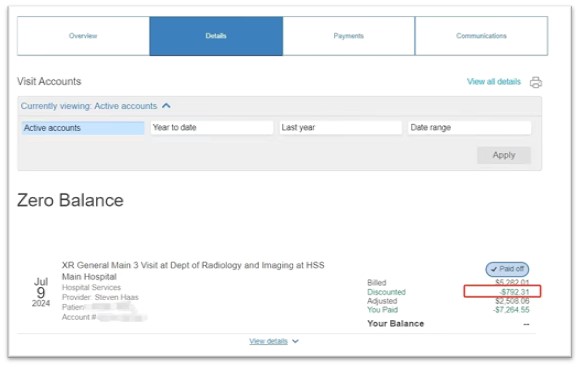Click the Apply button
Screen dimensions: 580x367
(504, 155)
